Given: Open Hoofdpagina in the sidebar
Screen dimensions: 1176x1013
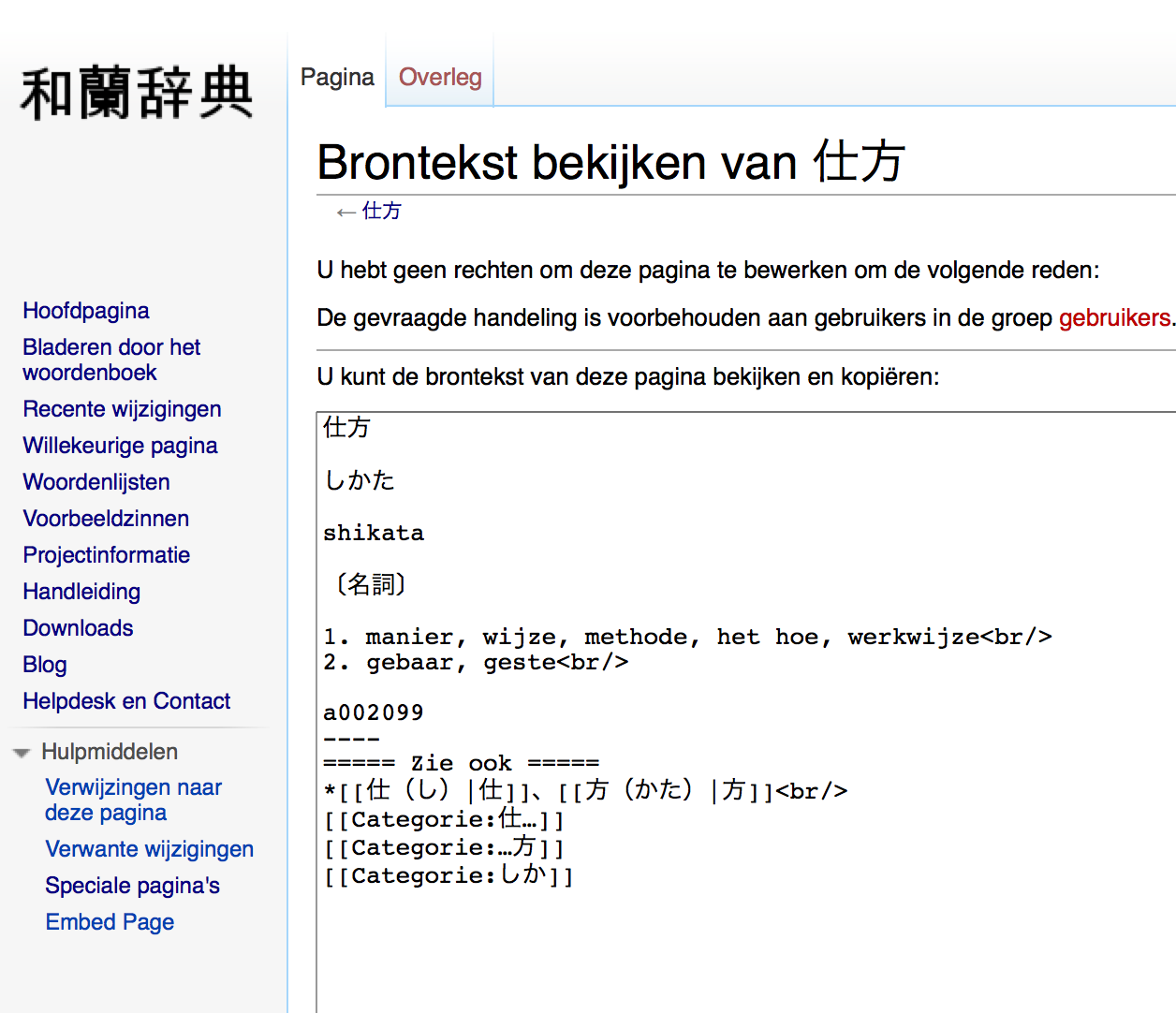Looking at the screenshot, I should [x=86, y=311].
